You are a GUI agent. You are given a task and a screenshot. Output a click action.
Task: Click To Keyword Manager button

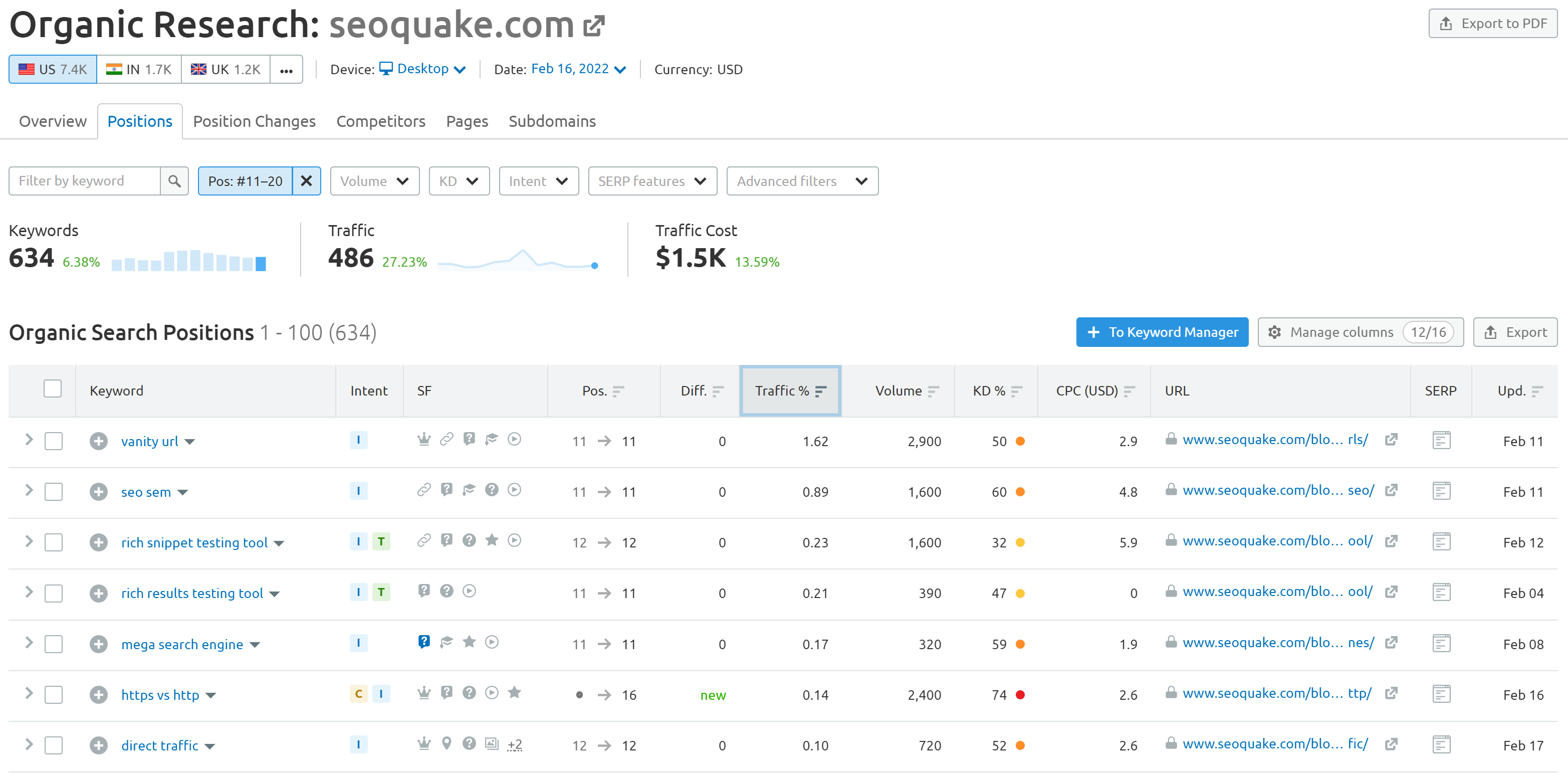point(1162,332)
